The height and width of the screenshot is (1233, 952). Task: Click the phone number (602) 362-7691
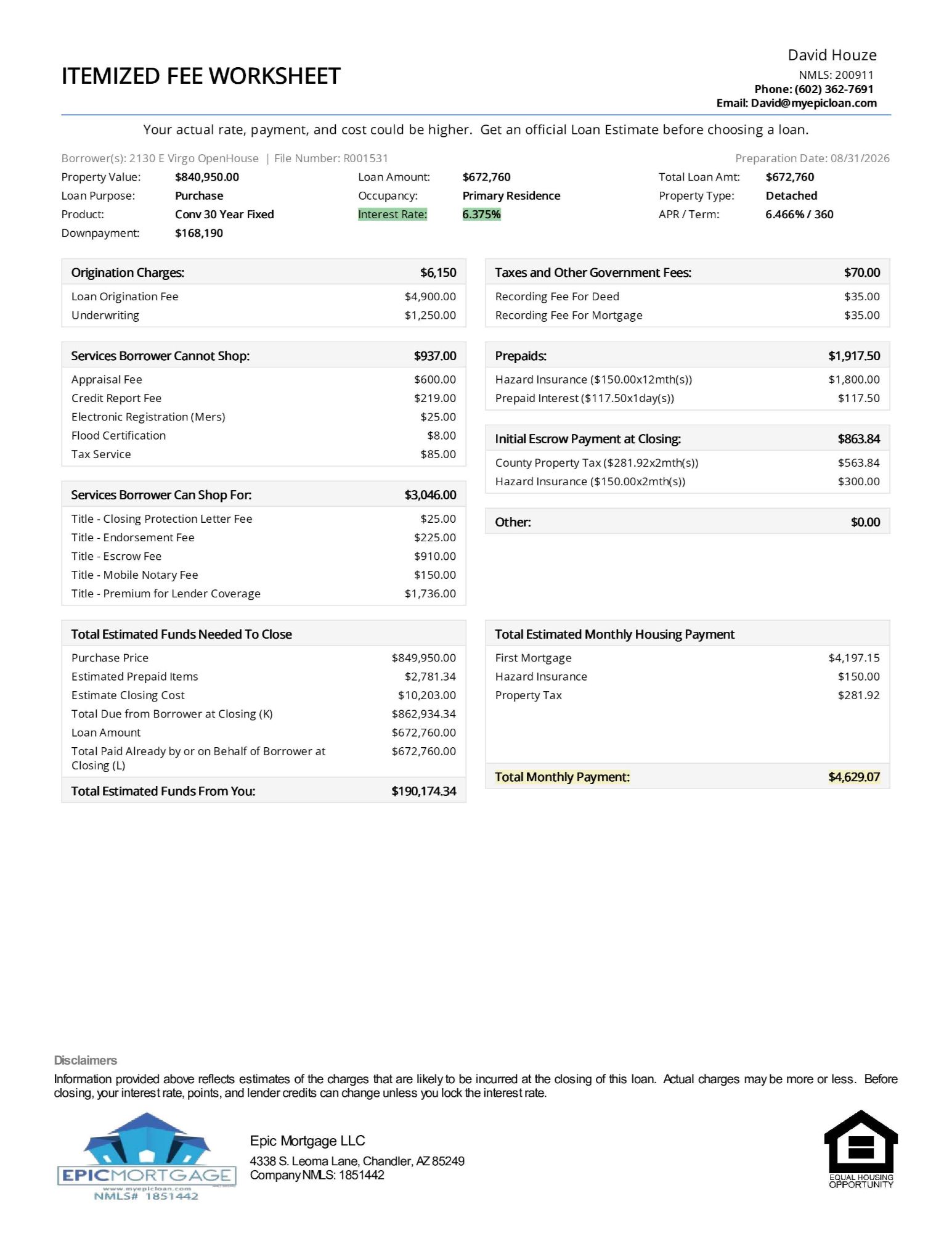(x=834, y=89)
